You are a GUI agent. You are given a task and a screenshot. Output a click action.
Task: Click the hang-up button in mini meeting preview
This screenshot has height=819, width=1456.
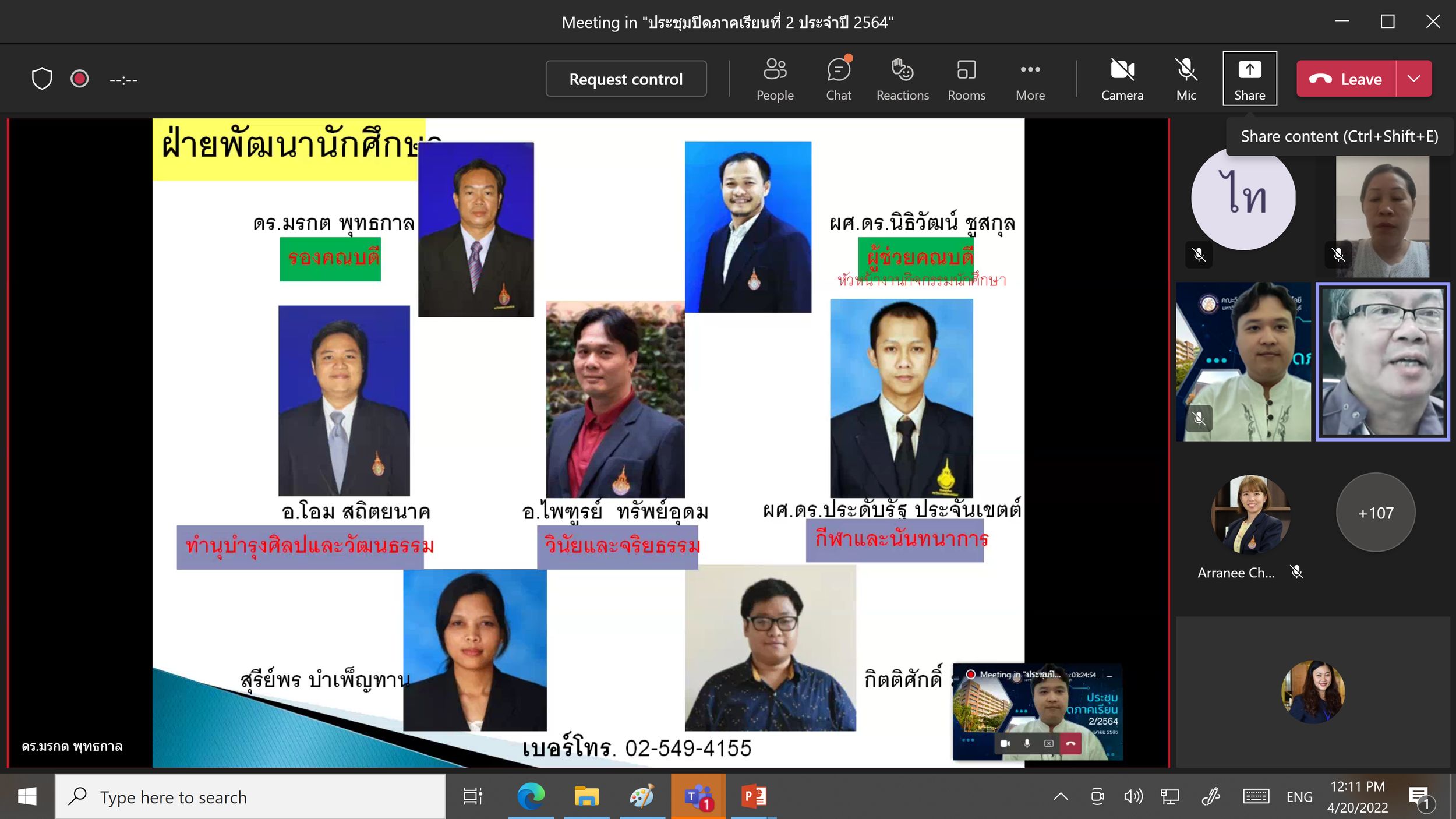tap(1070, 743)
